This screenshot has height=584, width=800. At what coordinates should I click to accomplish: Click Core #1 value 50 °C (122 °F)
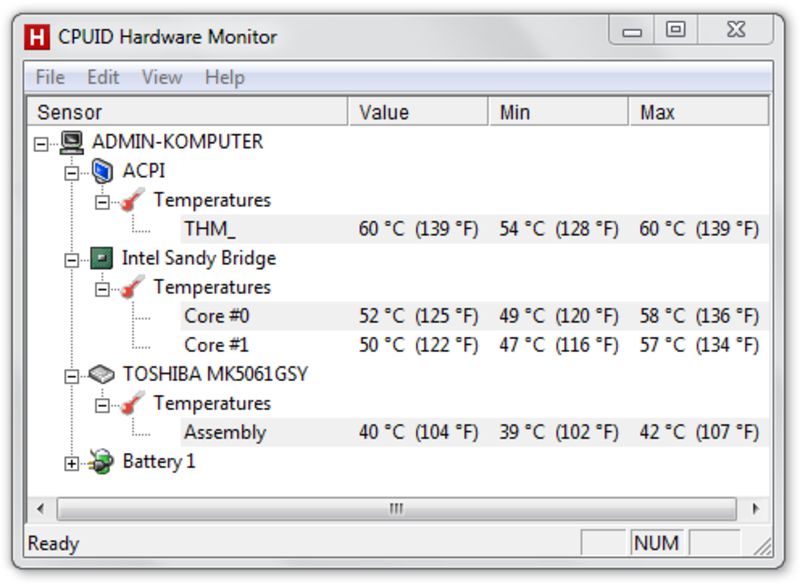click(x=418, y=345)
